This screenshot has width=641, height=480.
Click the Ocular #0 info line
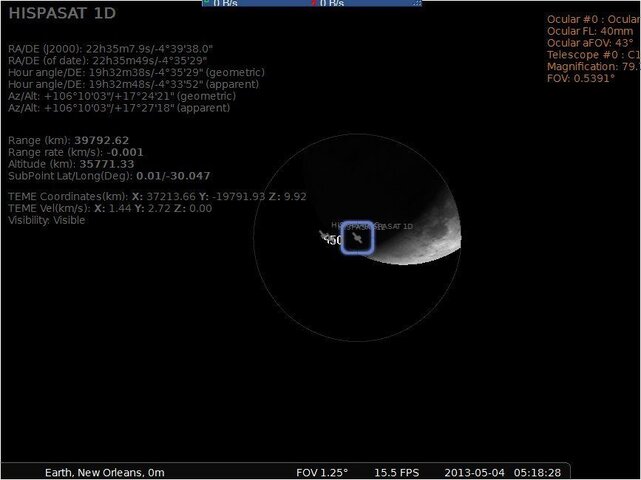point(594,19)
